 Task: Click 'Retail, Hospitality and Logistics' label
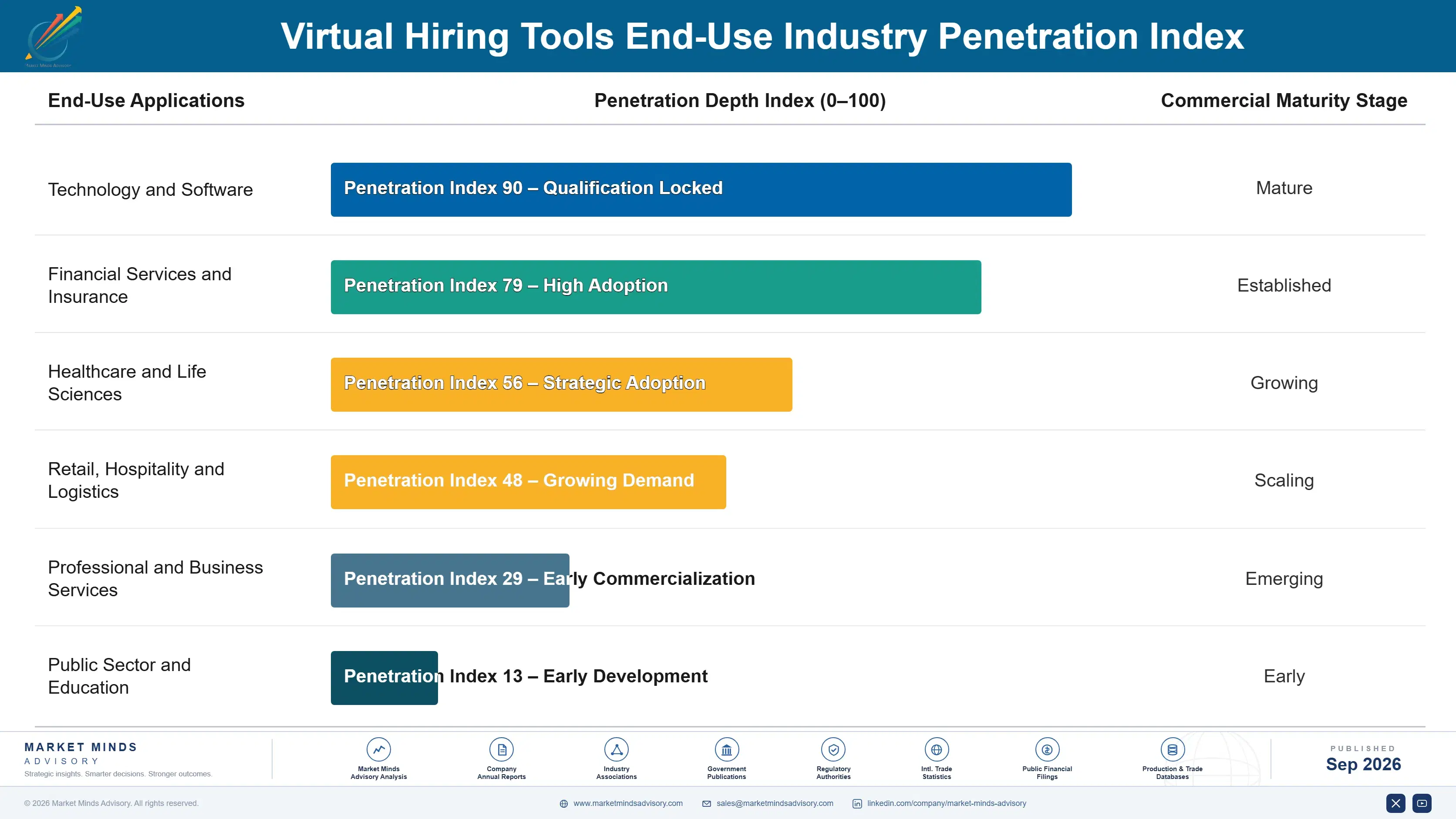[x=136, y=480]
